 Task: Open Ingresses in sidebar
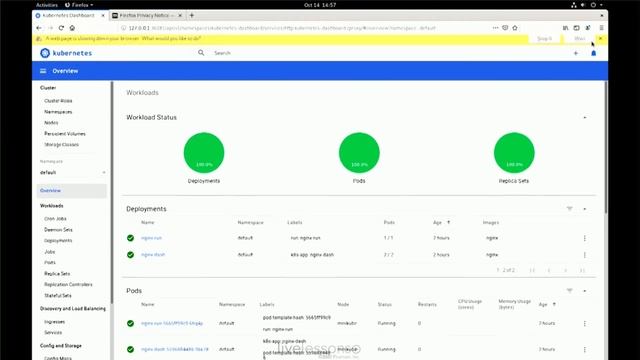coord(55,322)
